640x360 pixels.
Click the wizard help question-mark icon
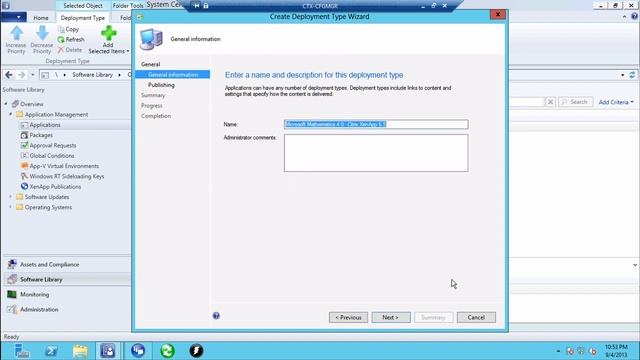click(x=216, y=316)
